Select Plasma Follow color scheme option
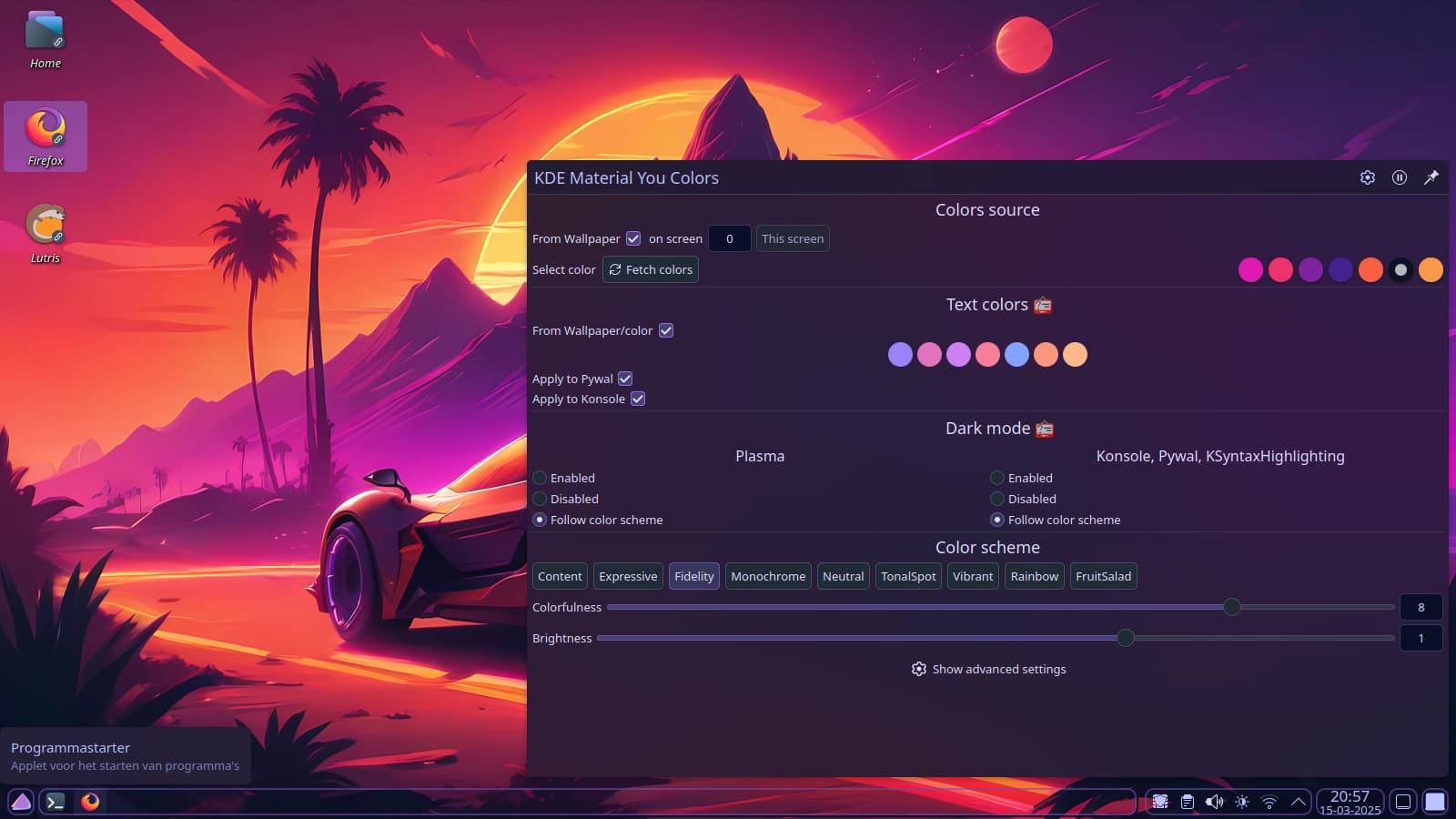 tap(540, 520)
